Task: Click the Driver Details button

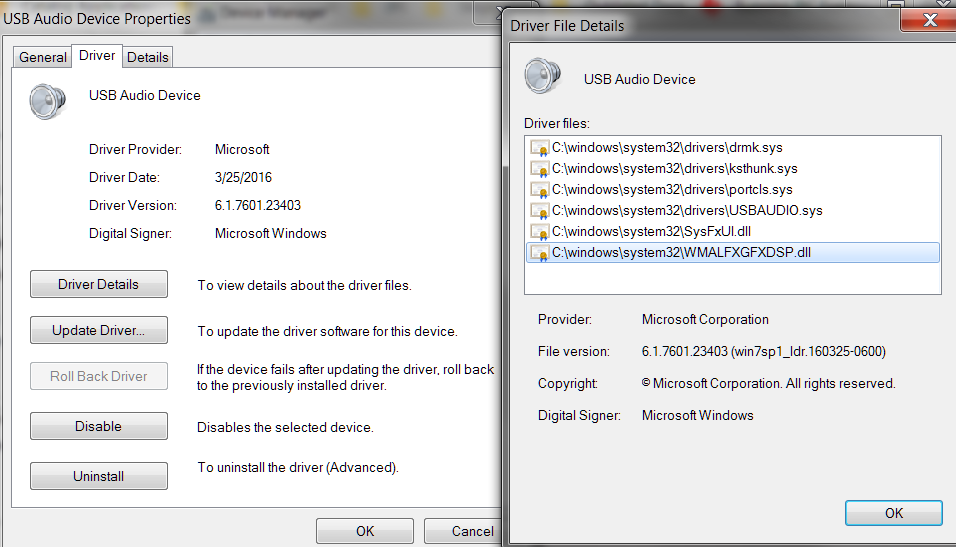Action: tap(99, 284)
